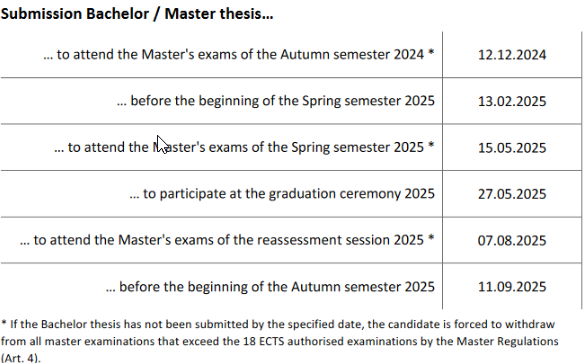
Task: Click the date 07.08.2025
Action: point(512,240)
